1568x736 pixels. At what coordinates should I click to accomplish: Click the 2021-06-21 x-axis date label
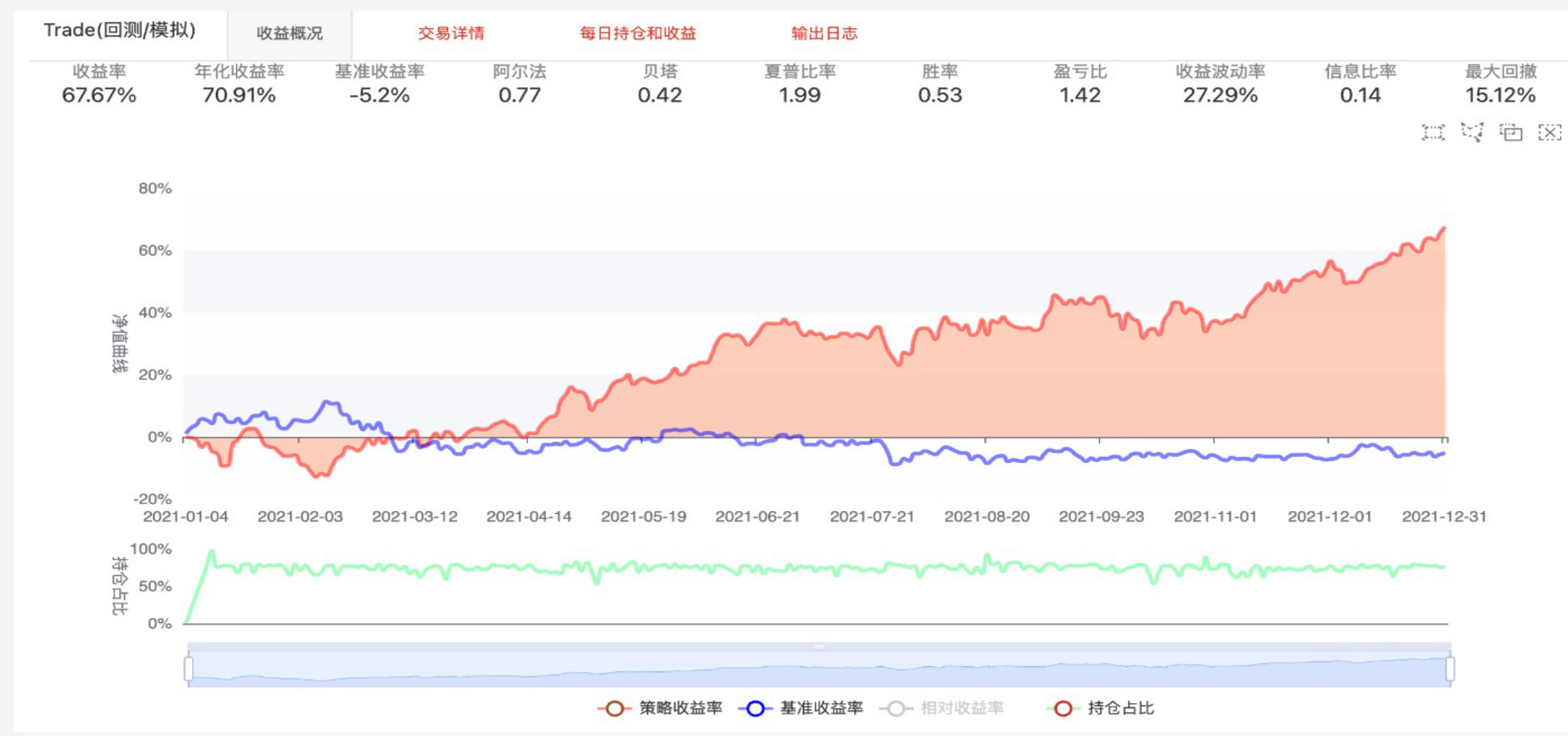click(x=757, y=517)
